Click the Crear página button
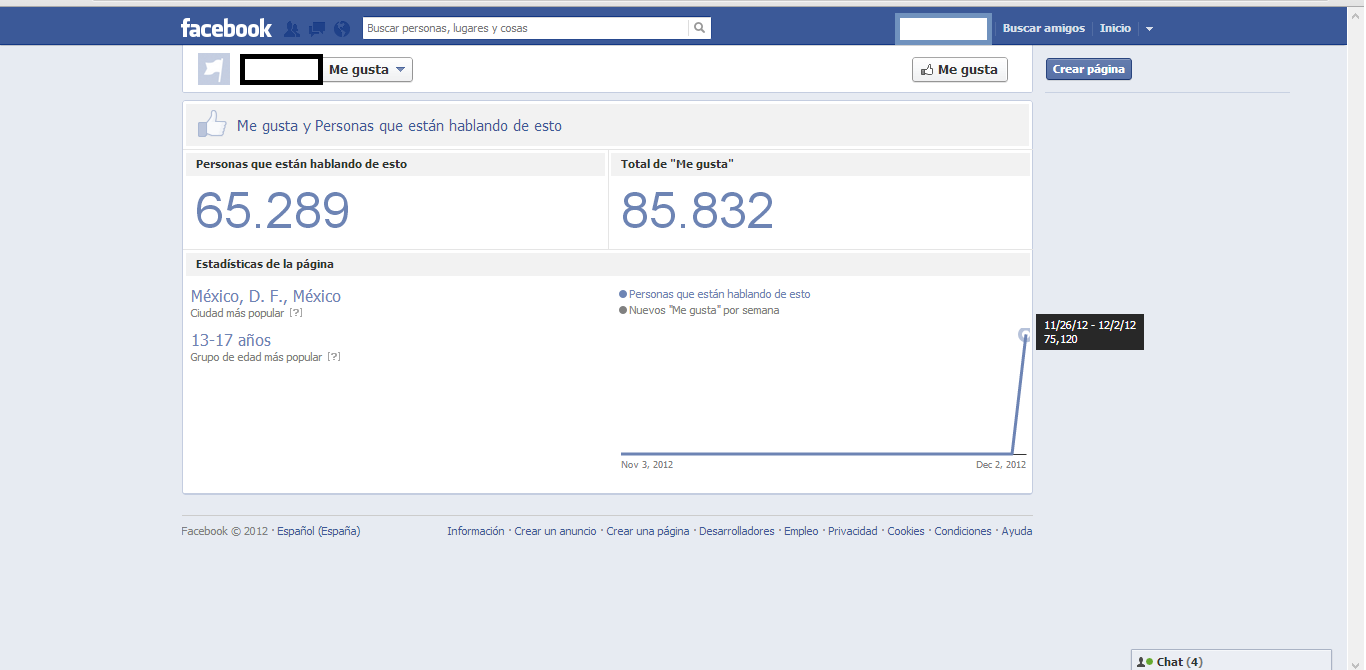 [x=1089, y=69]
